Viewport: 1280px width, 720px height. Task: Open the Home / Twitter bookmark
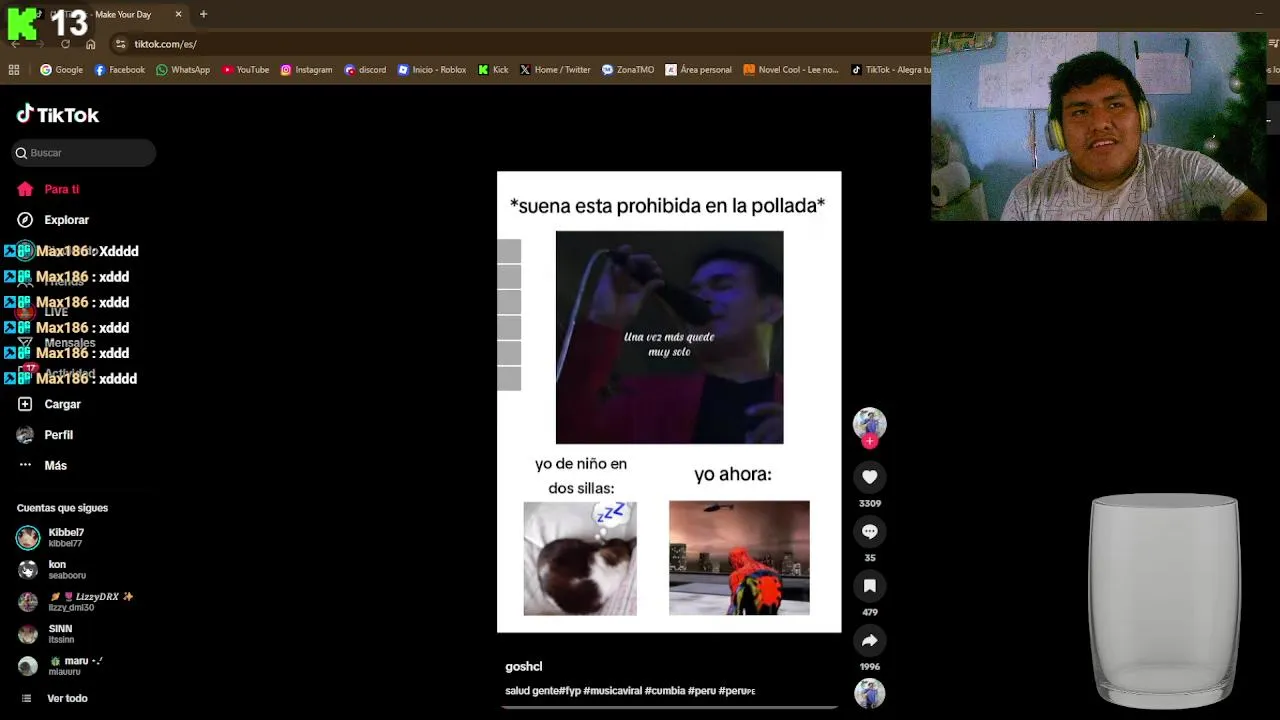(x=555, y=70)
